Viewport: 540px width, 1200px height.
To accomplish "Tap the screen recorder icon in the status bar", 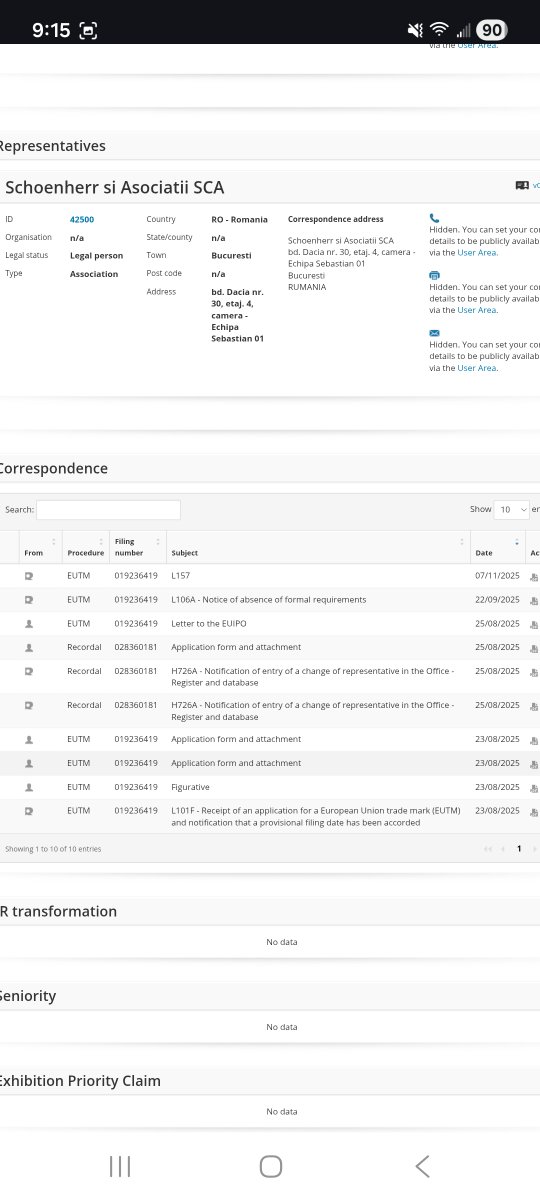I will 90,30.
